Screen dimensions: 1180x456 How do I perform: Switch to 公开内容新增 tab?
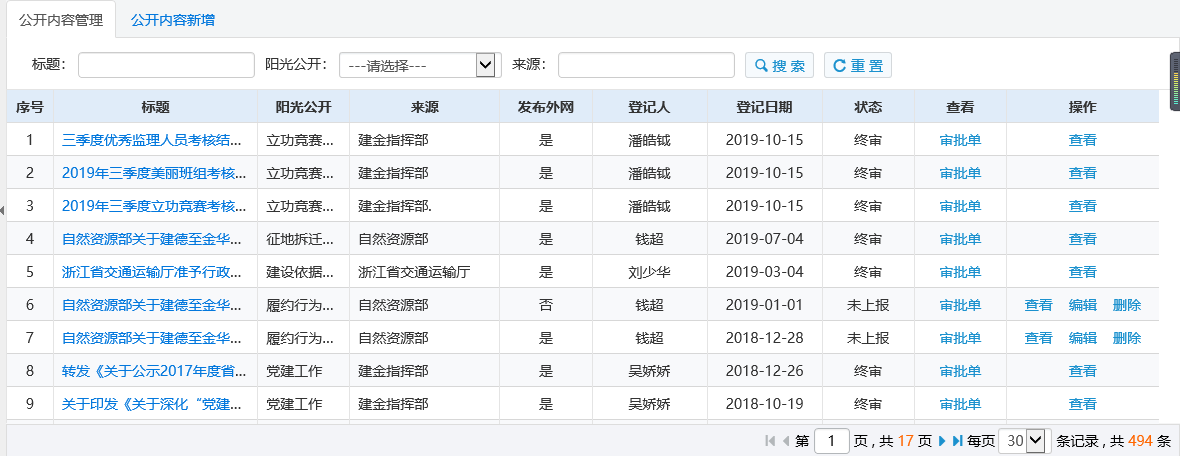(172, 20)
